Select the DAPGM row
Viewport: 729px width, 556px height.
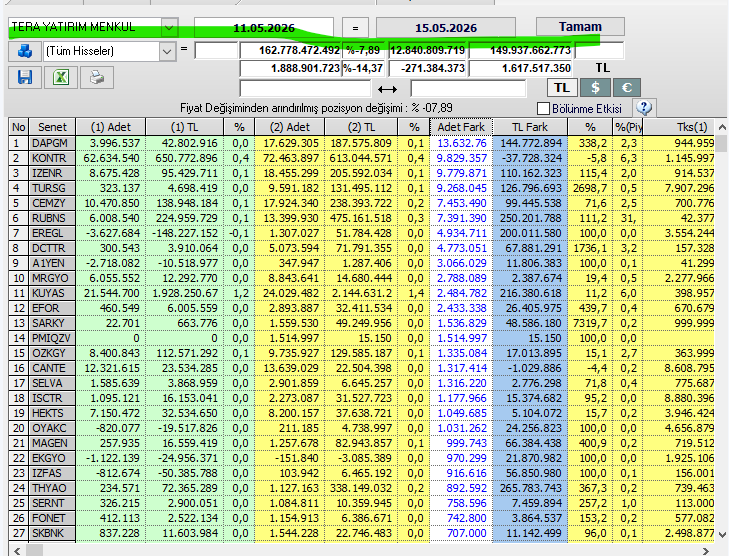[361, 143]
